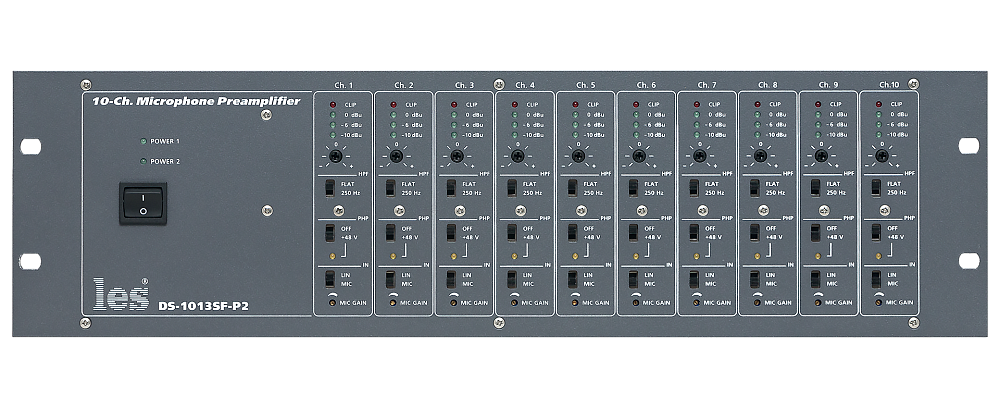
Task: Click the Ch. 4 yellow phantom power LED
Action: pyautogui.click(x=514, y=256)
